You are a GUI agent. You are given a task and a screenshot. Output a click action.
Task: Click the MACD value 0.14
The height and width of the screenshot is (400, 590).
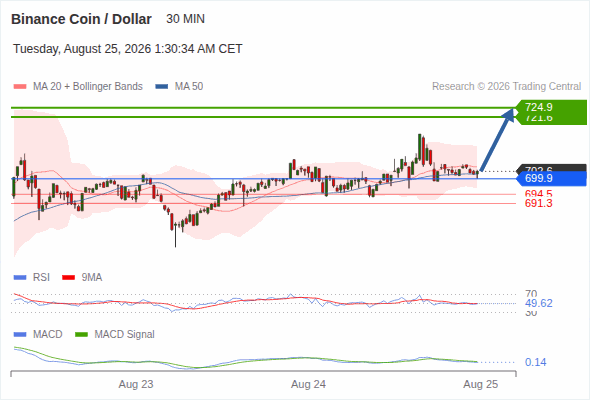tap(535, 362)
